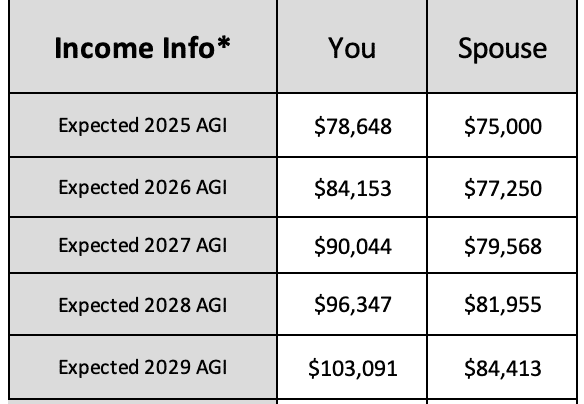Click the You column header

[x=352, y=46]
